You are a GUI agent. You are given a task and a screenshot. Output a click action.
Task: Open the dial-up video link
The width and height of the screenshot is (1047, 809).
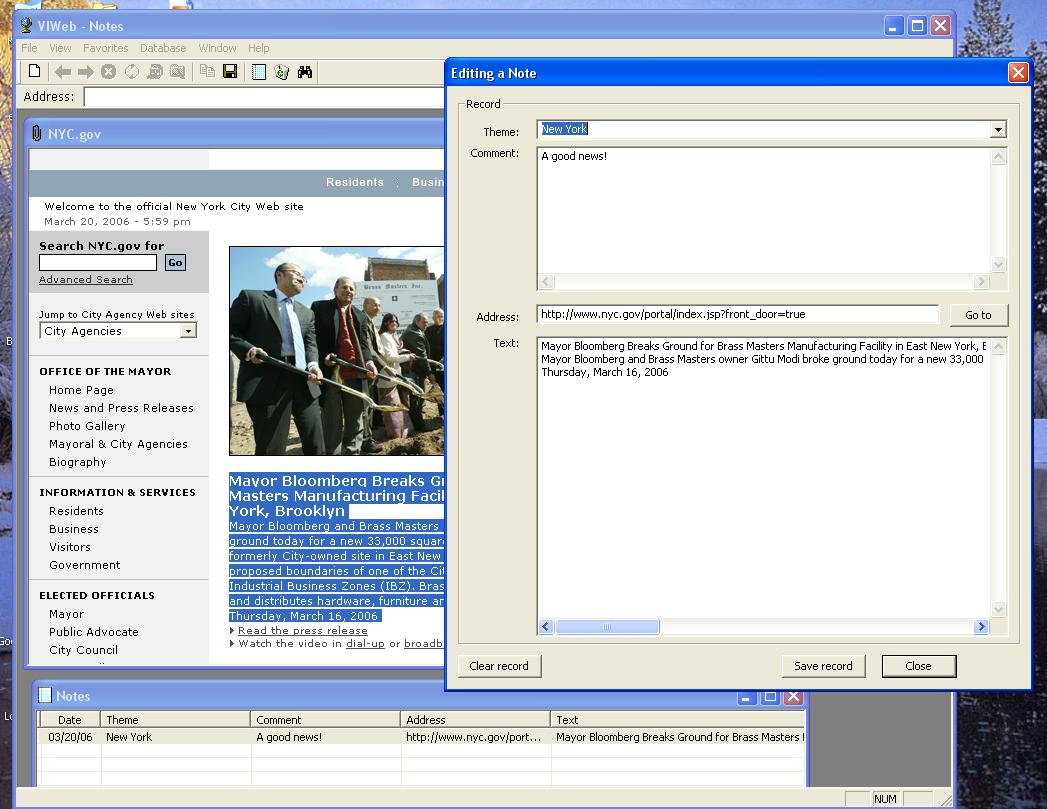pos(365,644)
